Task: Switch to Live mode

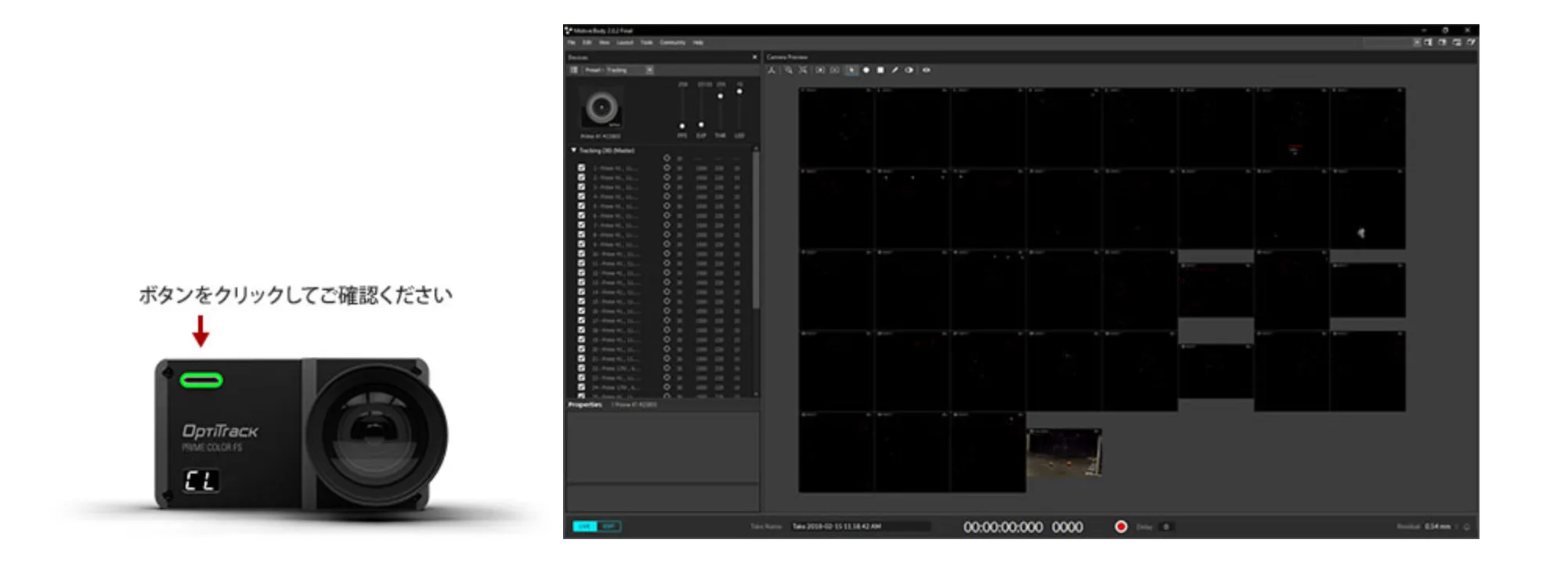Action: click(585, 527)
